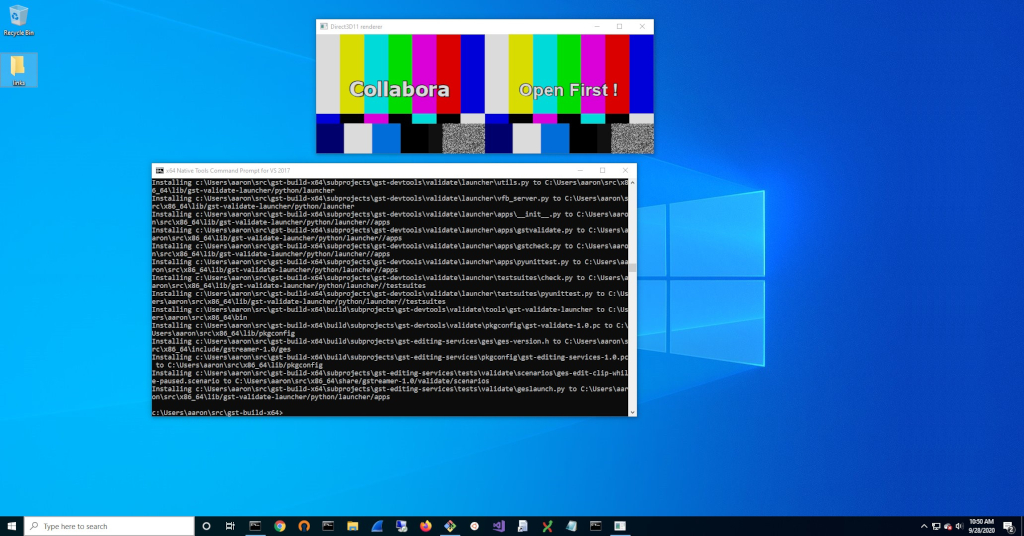Screen dimensions: 1024x536
Task: Open the green and red X app
Action: click(x=547, y=526)
